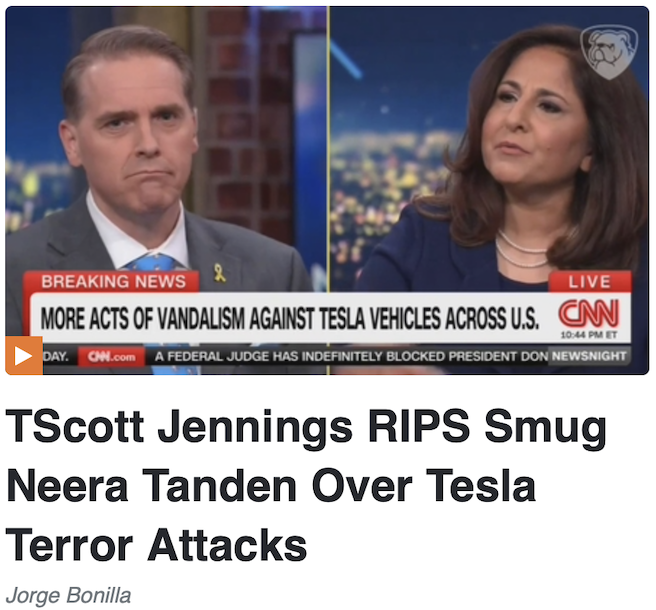Image resolution: width=656 pixels, height=610 pixels.
Task: Click the NEWSNIGHT show label
Action: (x=588, y=356)
